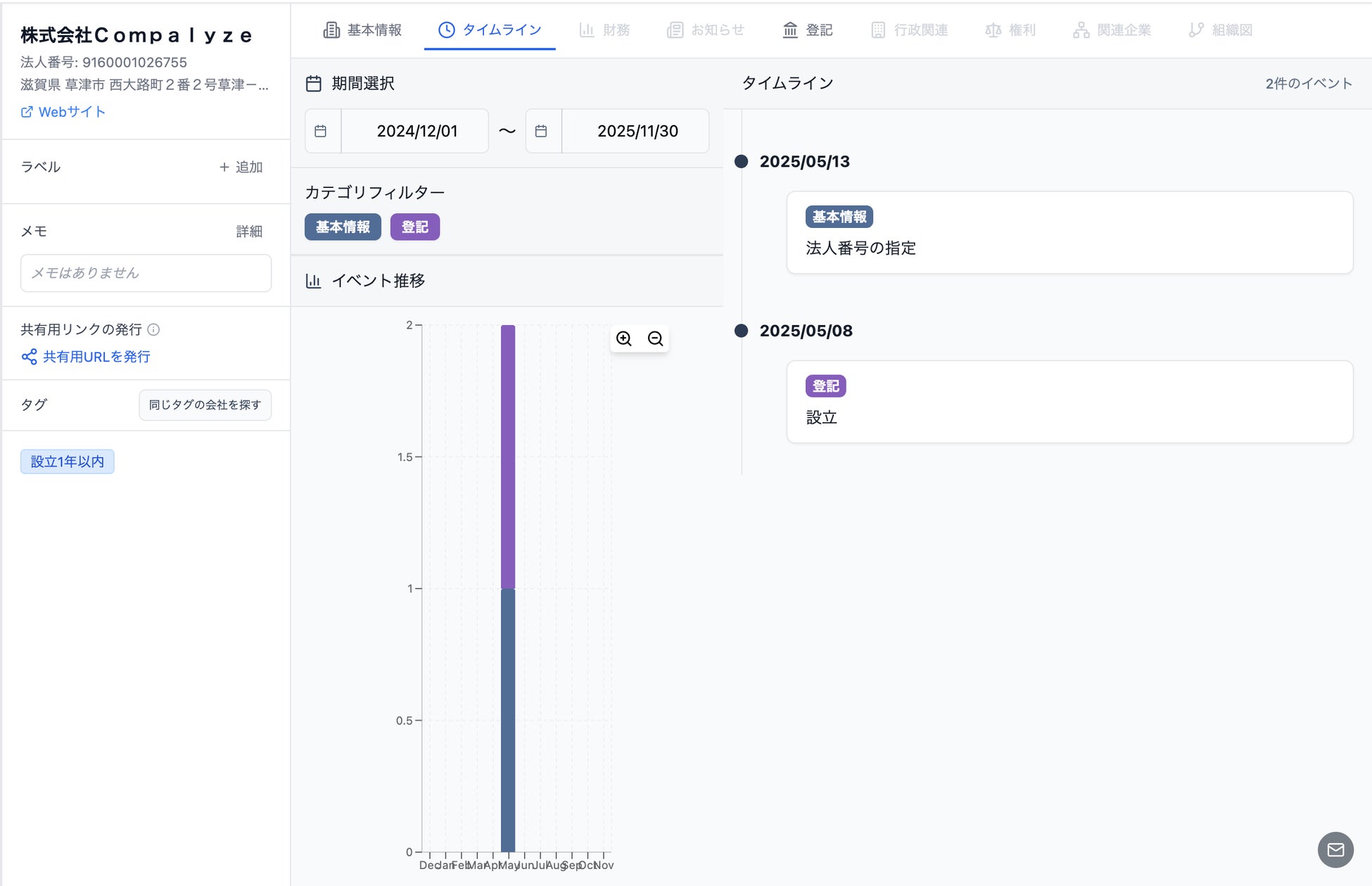Open the start date 2024/12/01 picker
Viewport: 1372px width, 886px height.
point(417,131)
